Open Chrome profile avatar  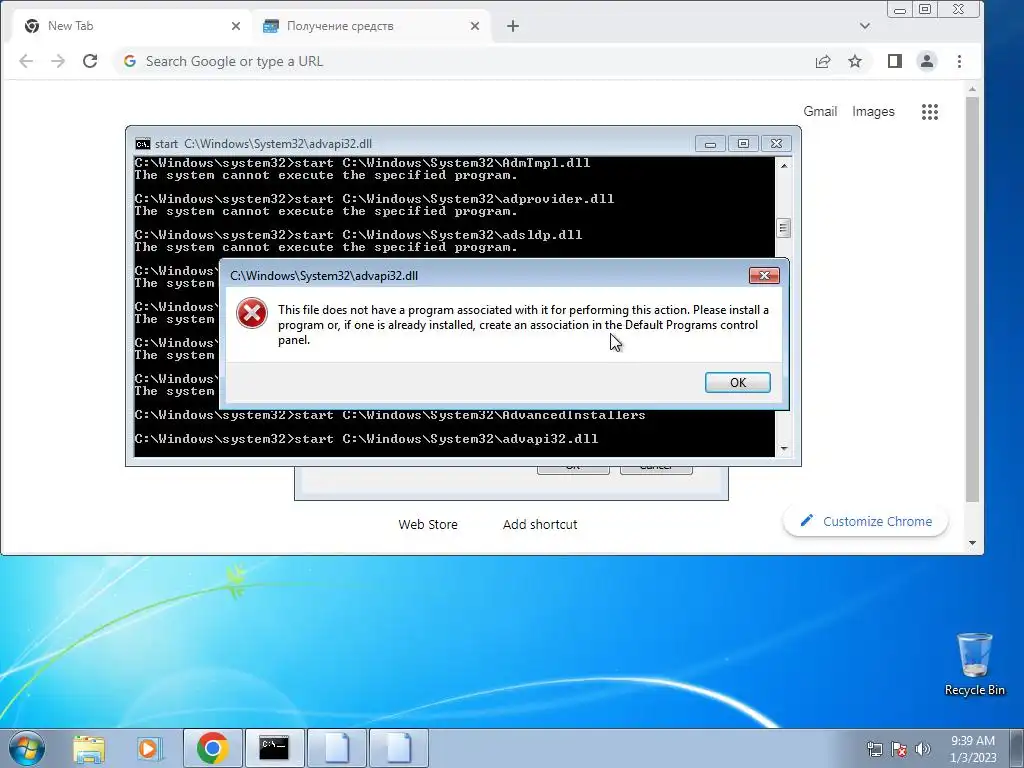point(927,61)
